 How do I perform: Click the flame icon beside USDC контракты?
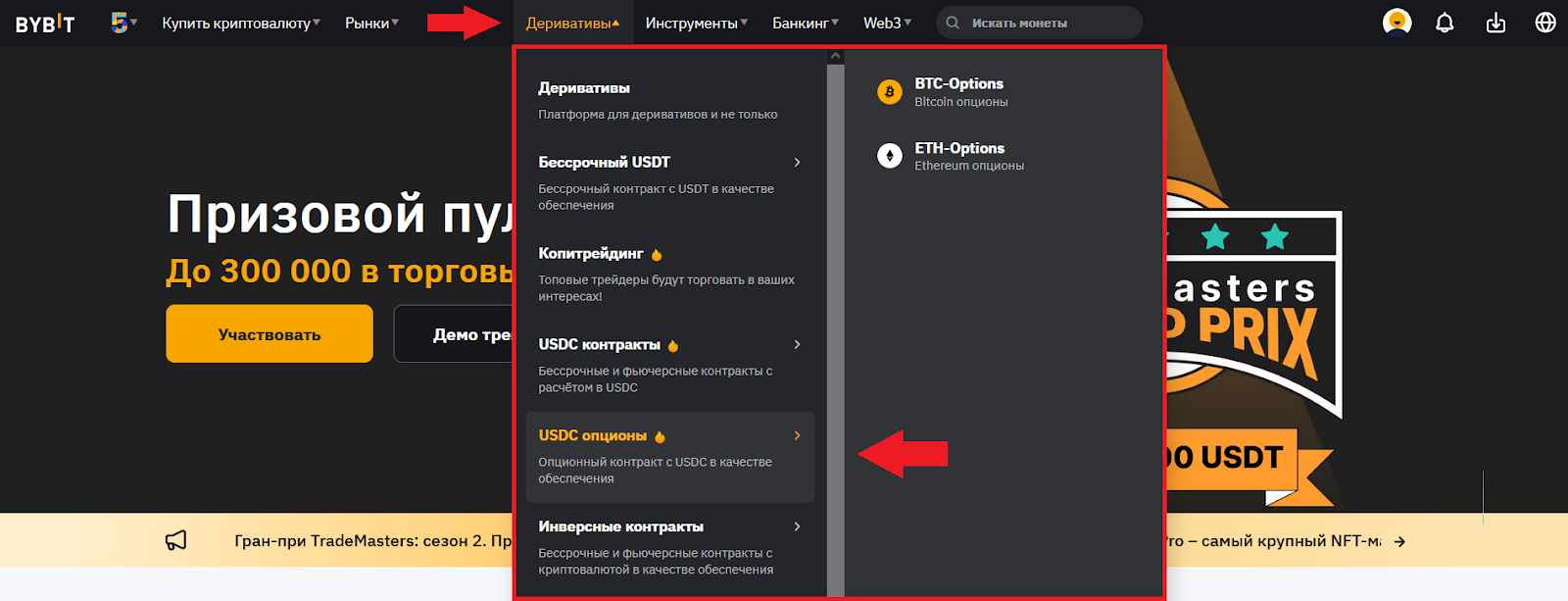click(x=673, y=346)
